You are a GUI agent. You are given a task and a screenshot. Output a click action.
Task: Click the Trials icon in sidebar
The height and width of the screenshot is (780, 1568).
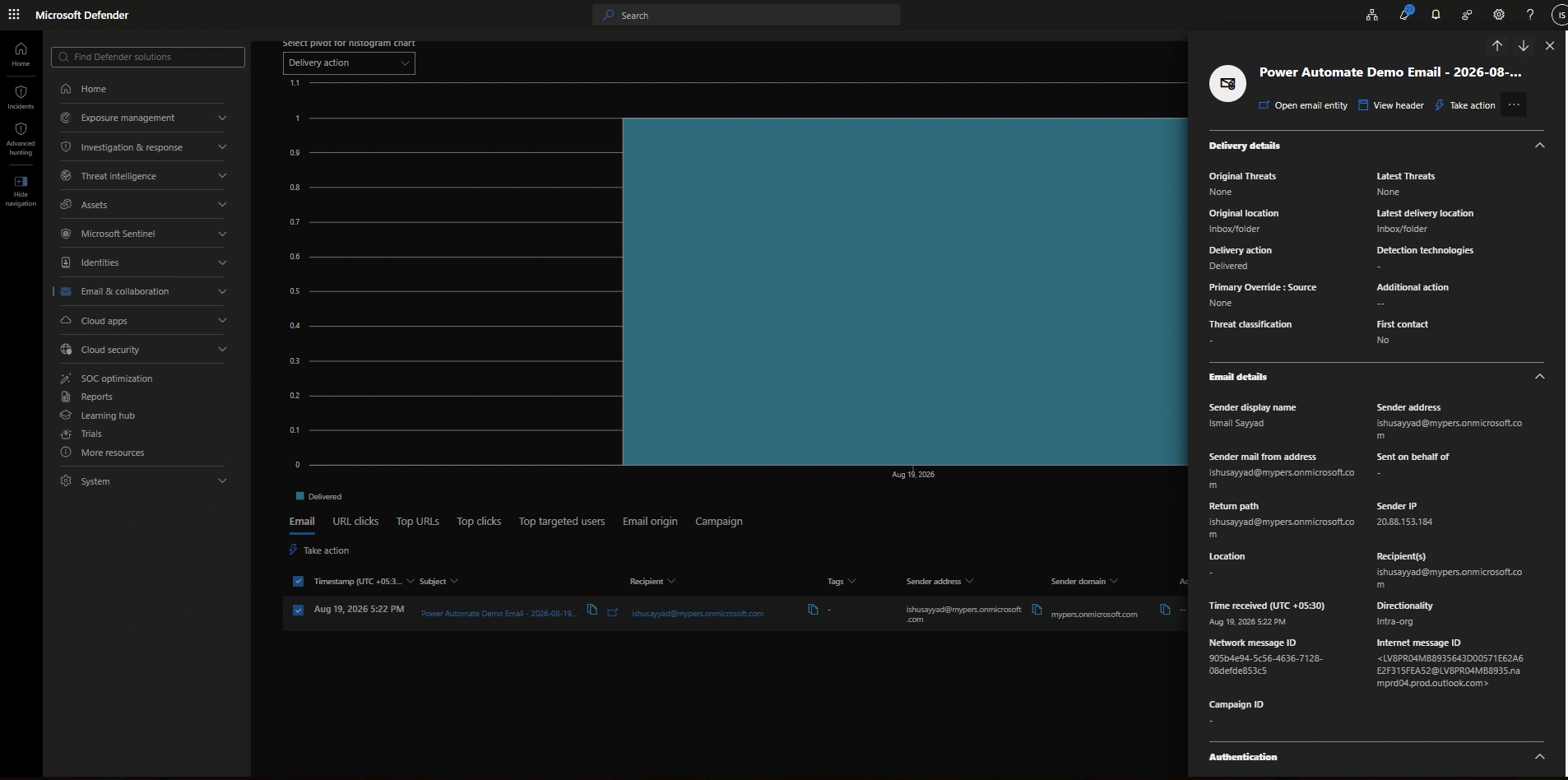(66, 434)
